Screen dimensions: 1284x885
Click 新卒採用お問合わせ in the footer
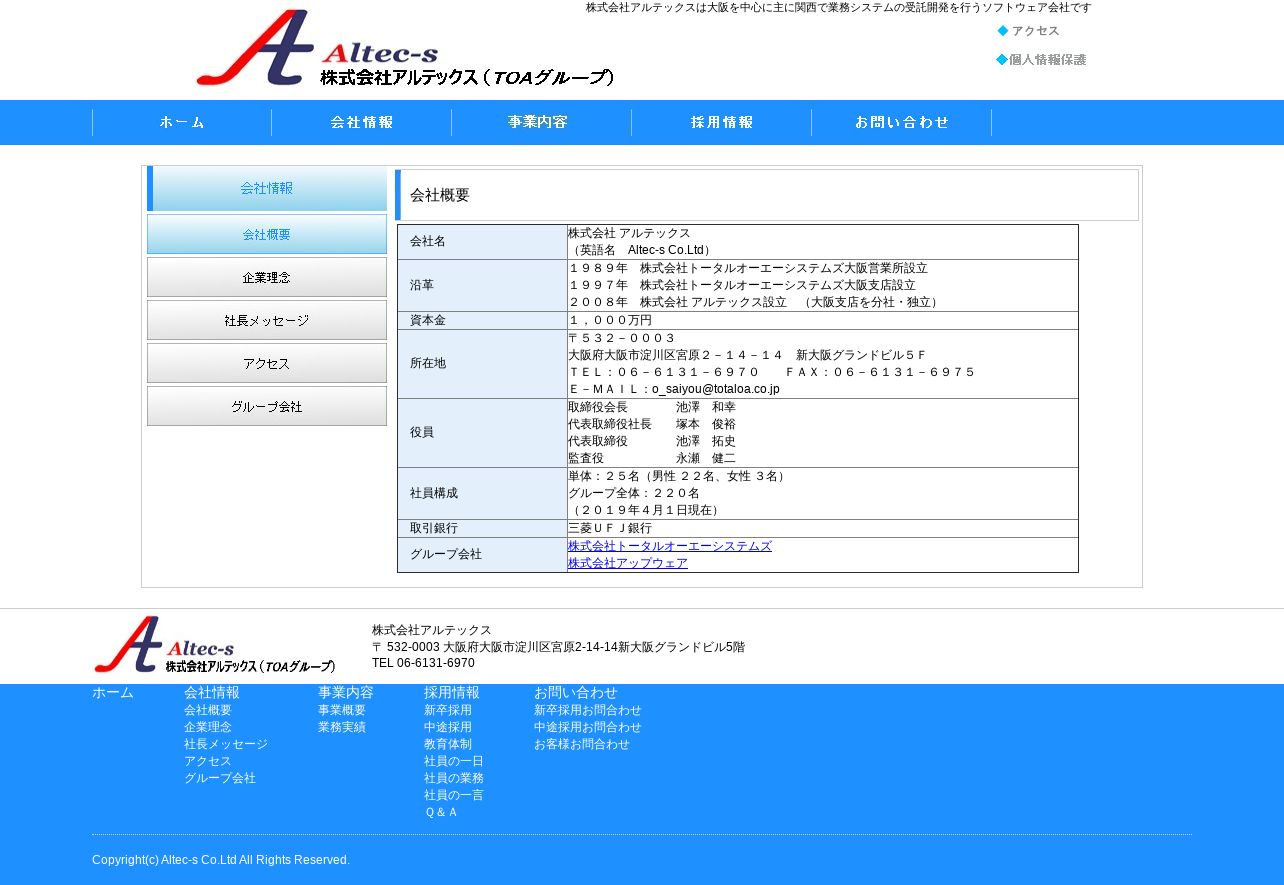[588, 710]
